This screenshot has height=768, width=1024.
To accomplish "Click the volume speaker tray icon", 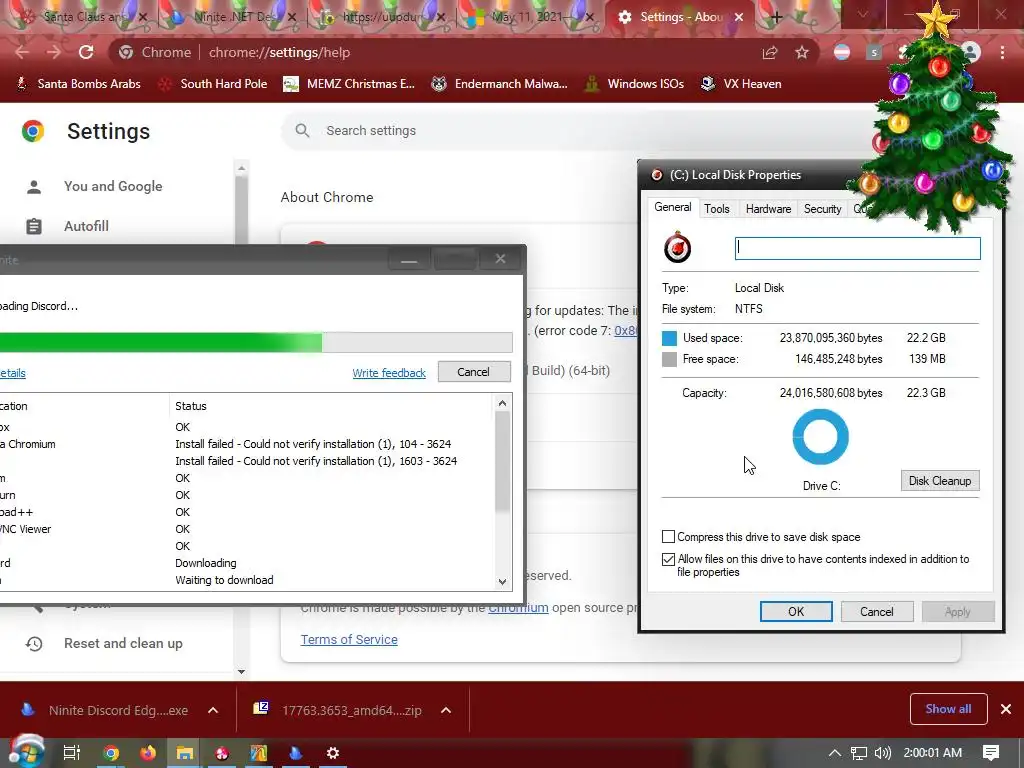I will coord(882,753).
